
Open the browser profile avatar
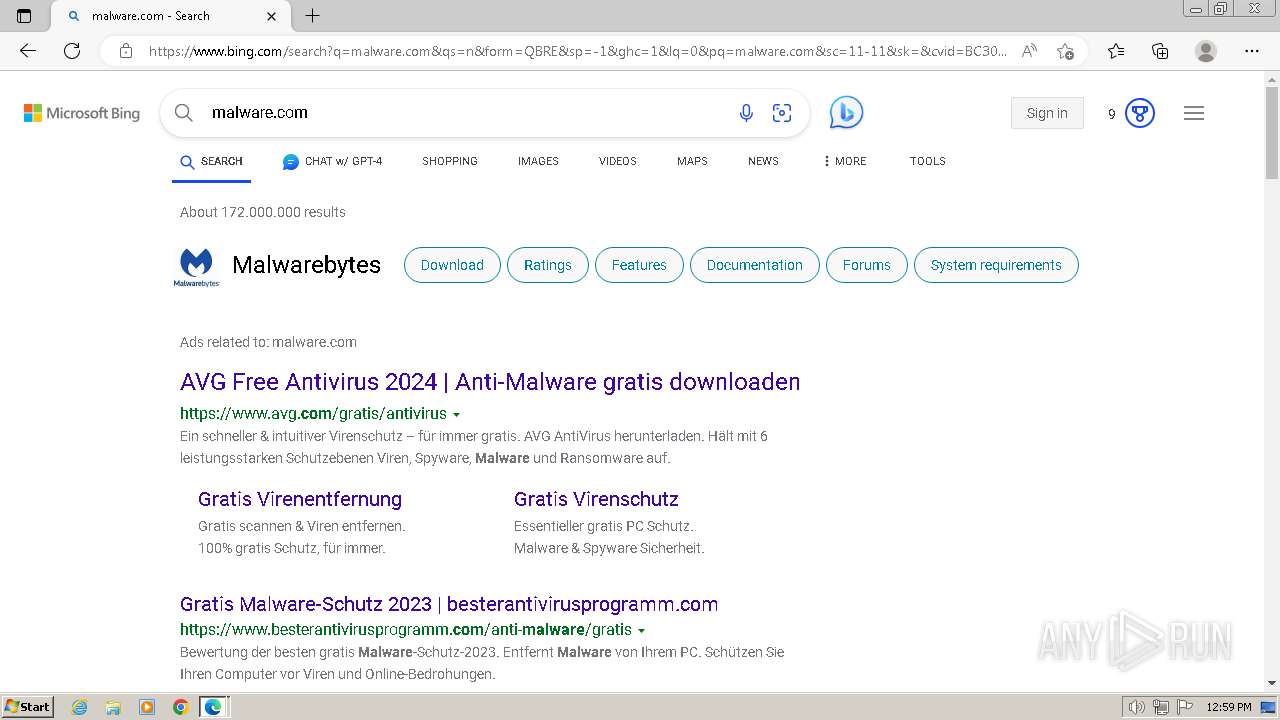point(1206,51)
